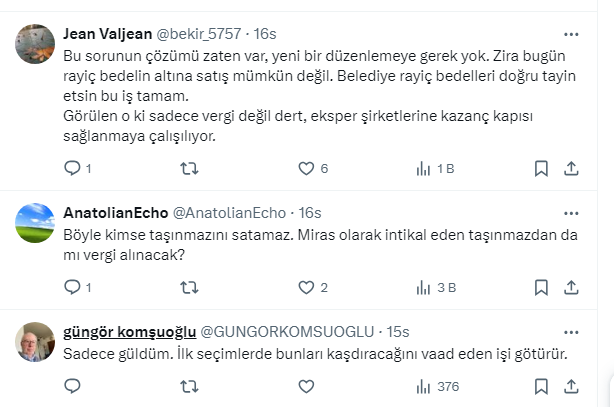Like AnatolianEcho's tweet
This screenshot has width=614, height=407.
pyautogui.click(x=306, y=287)
